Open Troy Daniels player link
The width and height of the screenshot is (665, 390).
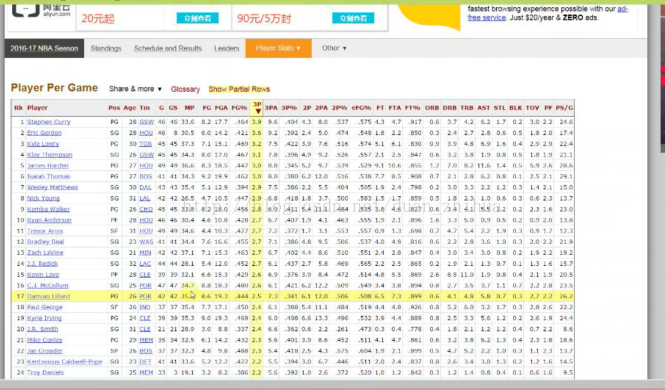(x=45, y=373)
